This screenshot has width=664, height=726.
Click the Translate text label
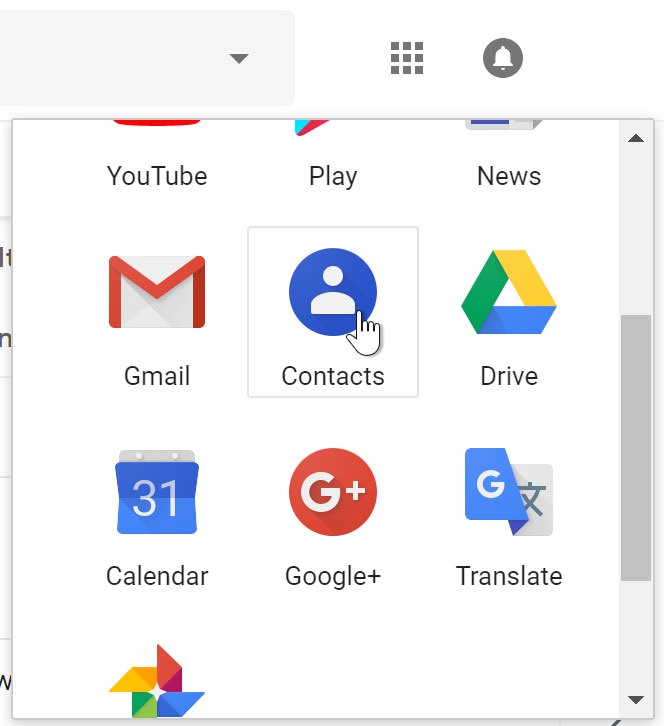pos(508,576)
